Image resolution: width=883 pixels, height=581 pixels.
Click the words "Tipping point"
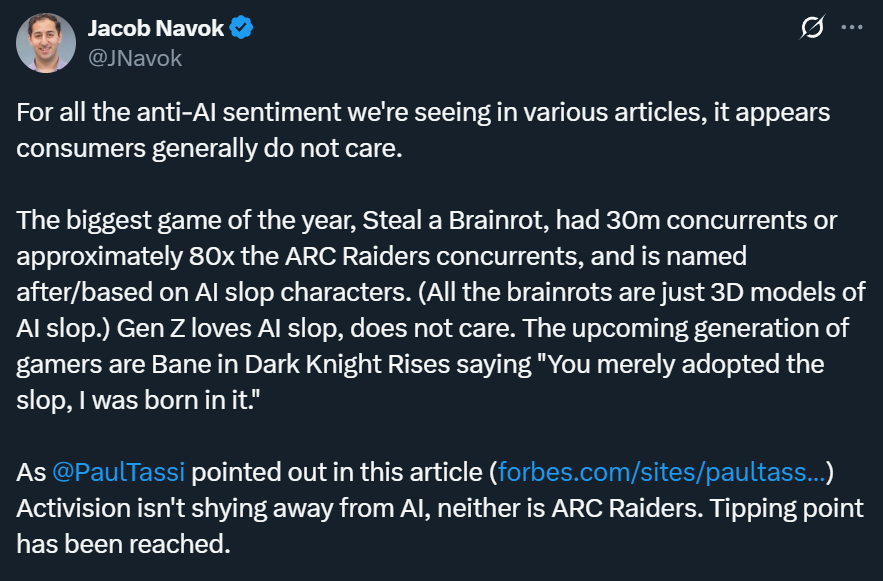(786, 508)
